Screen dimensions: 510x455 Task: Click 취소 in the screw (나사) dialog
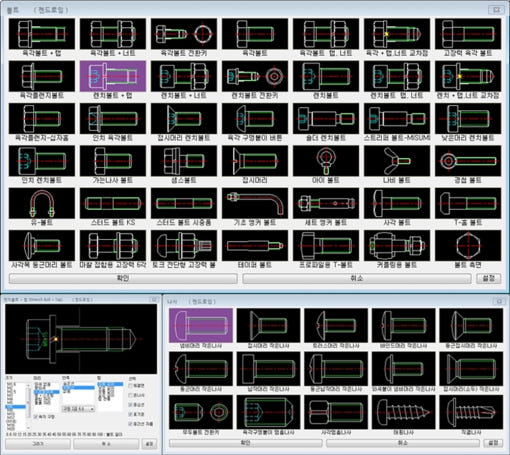coord(403,443)
